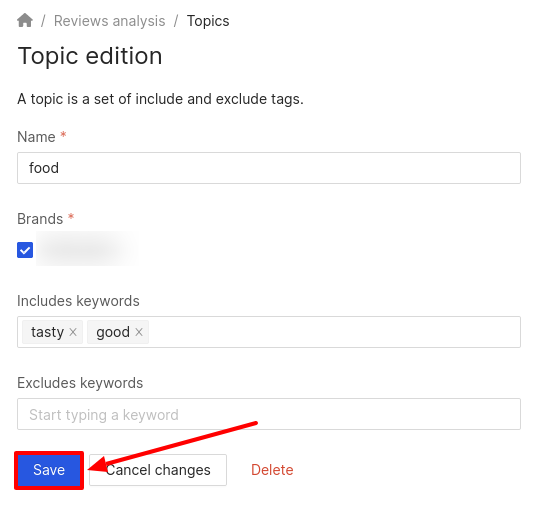Uncheck the selected brand checkbox
Screen dimensions: 540x512
(25, 250)
